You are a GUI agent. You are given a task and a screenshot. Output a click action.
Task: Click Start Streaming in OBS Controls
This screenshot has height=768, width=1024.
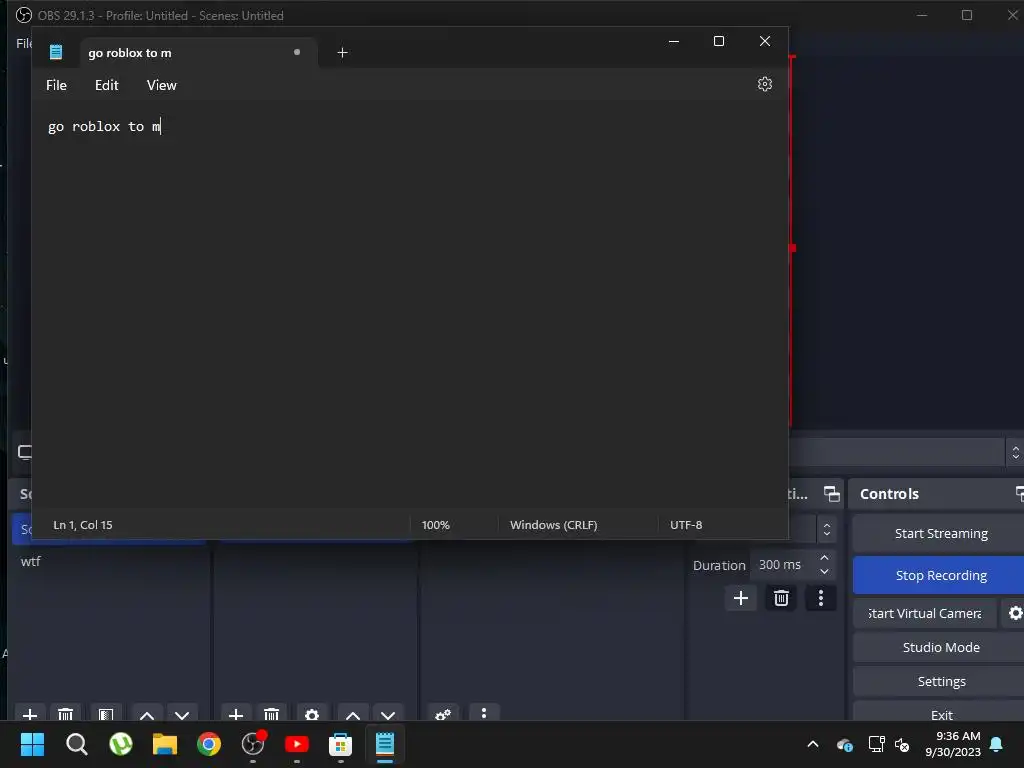pos(941,534)
